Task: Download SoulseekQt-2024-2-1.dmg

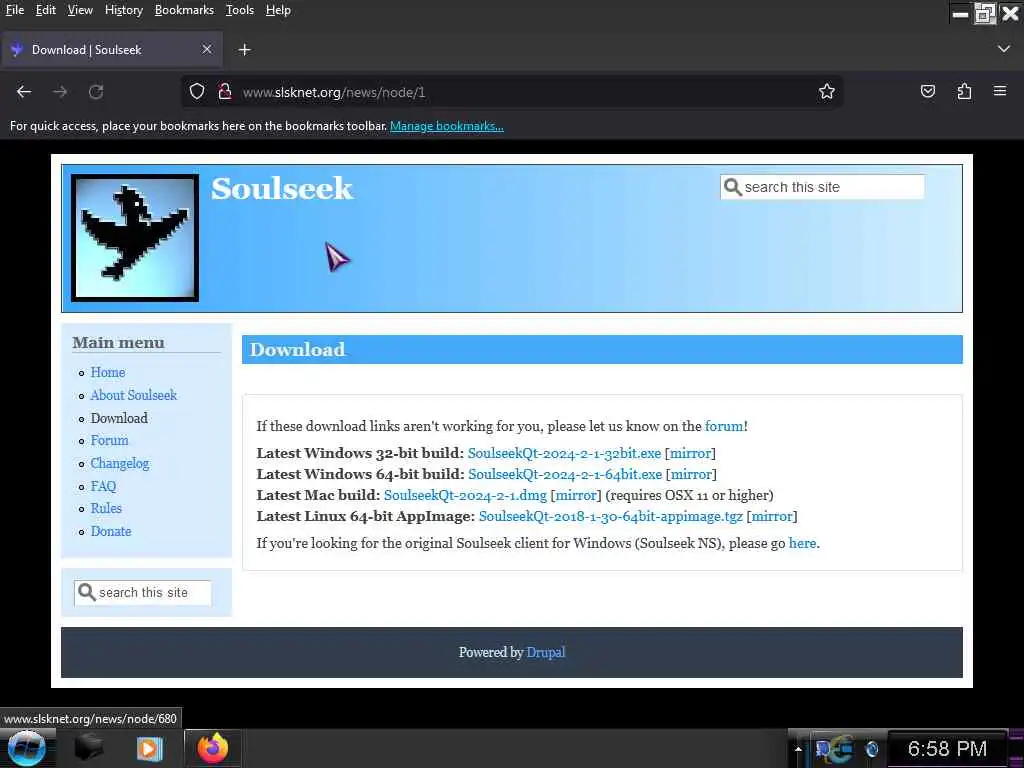Action: click(465, 495)
